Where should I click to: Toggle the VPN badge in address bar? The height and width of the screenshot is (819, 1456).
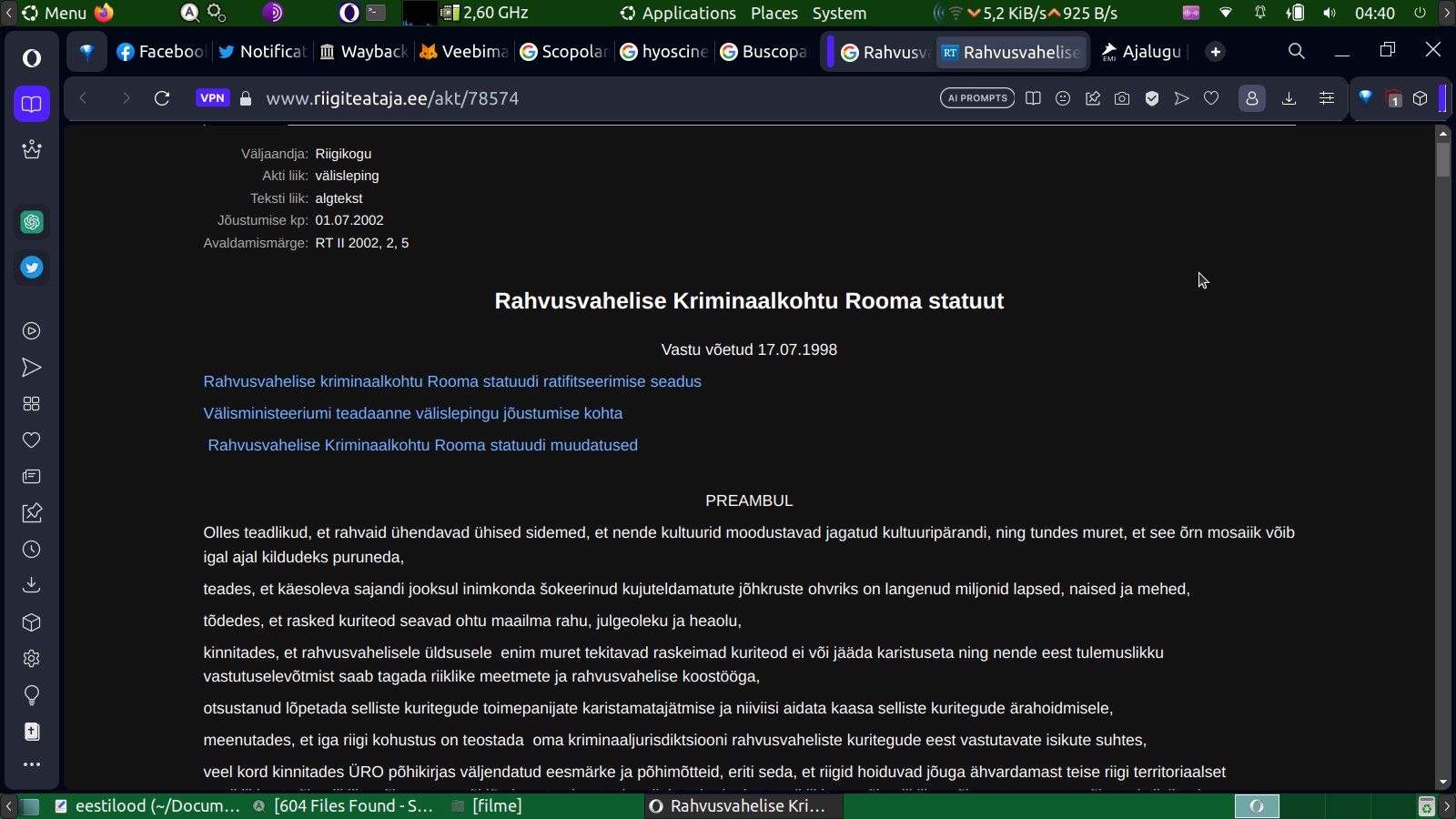coord(212,98)
